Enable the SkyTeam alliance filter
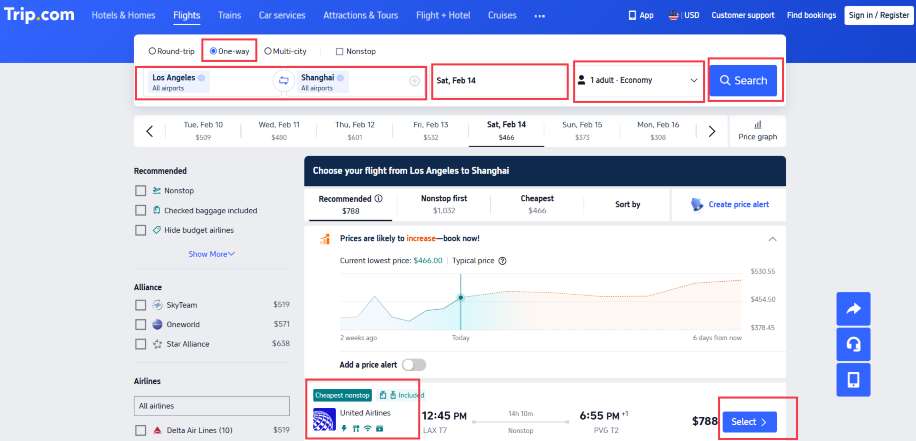Viewport: 916px width, 441px height. coord(141,304)
